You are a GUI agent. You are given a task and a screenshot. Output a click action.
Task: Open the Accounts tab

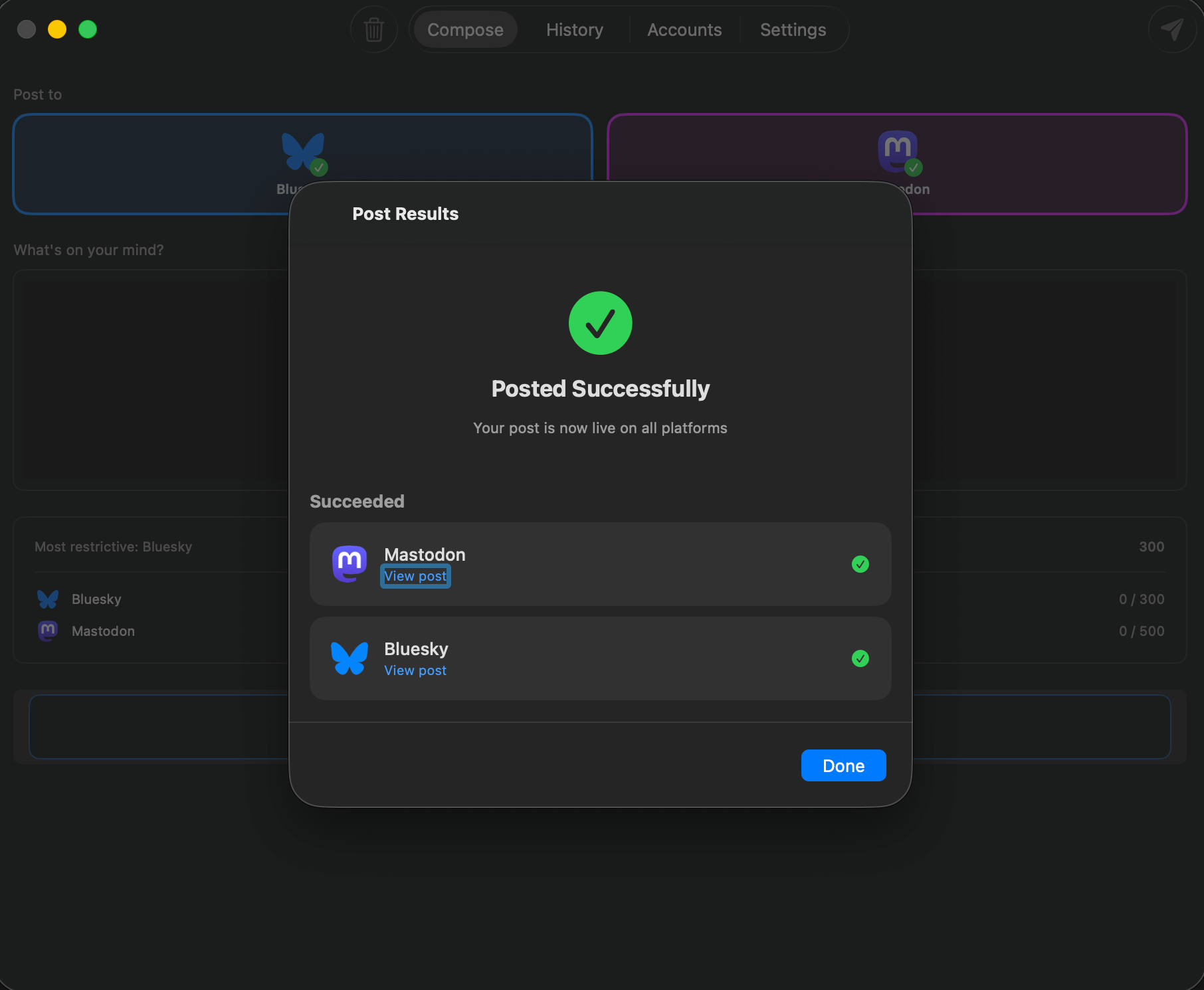point(684,29)
